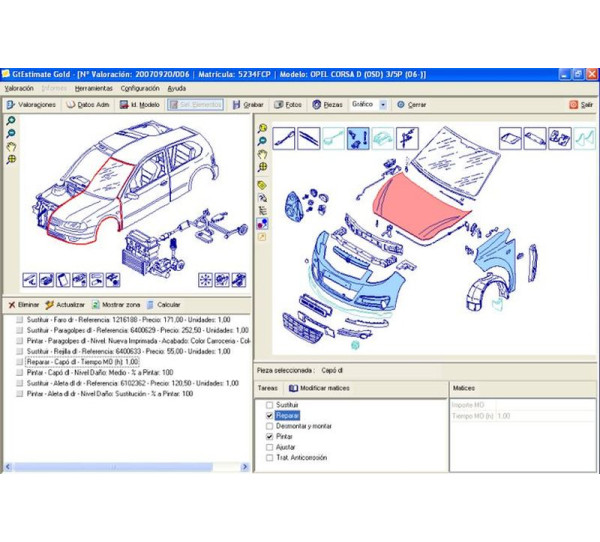Uncheck the Reparar task checkbox
Screen dimensions: 600x542
click(x=270, y=415)
